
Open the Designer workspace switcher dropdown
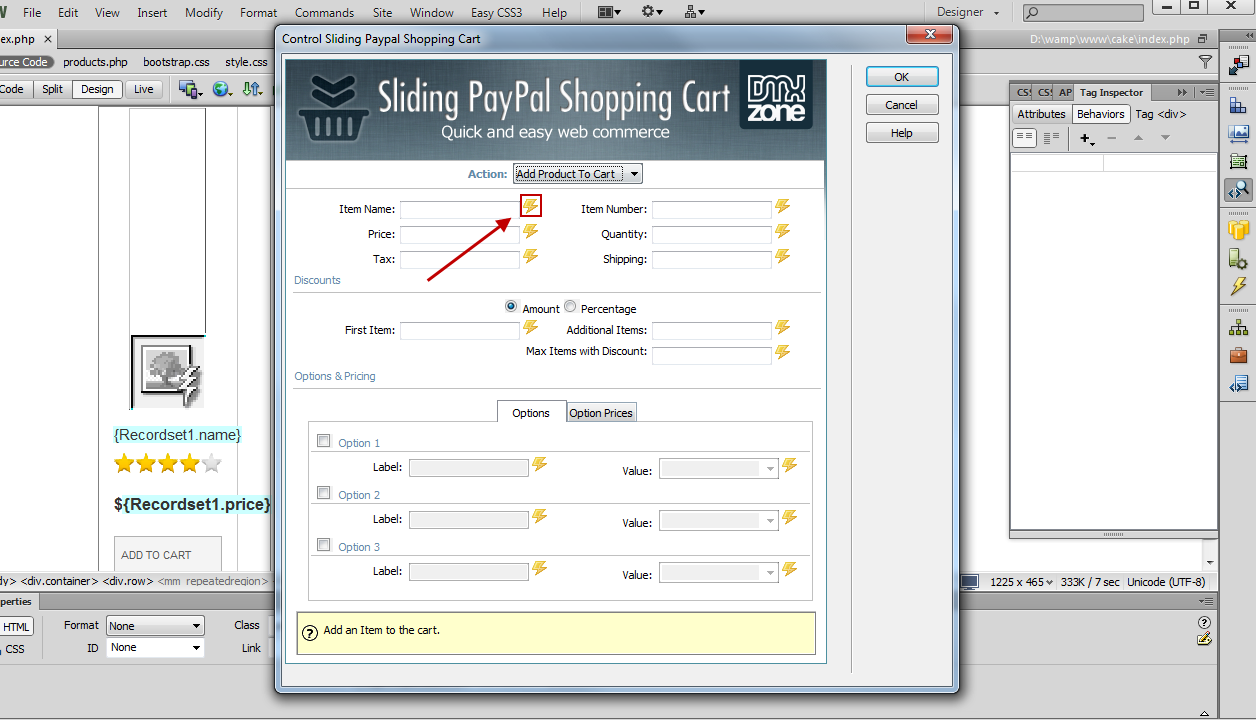tap(968, 12)
